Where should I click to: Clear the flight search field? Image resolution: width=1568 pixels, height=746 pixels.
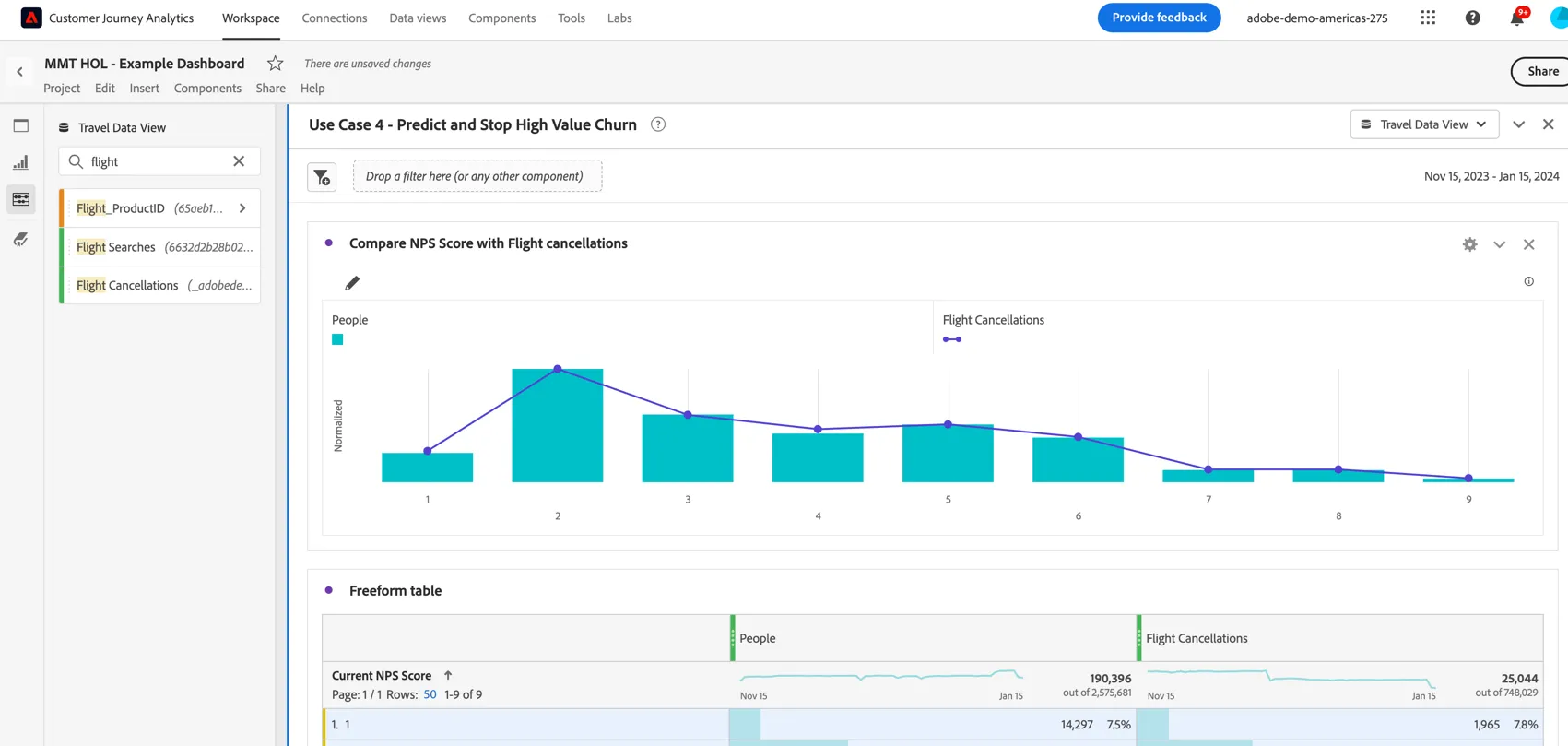(239, 161)
